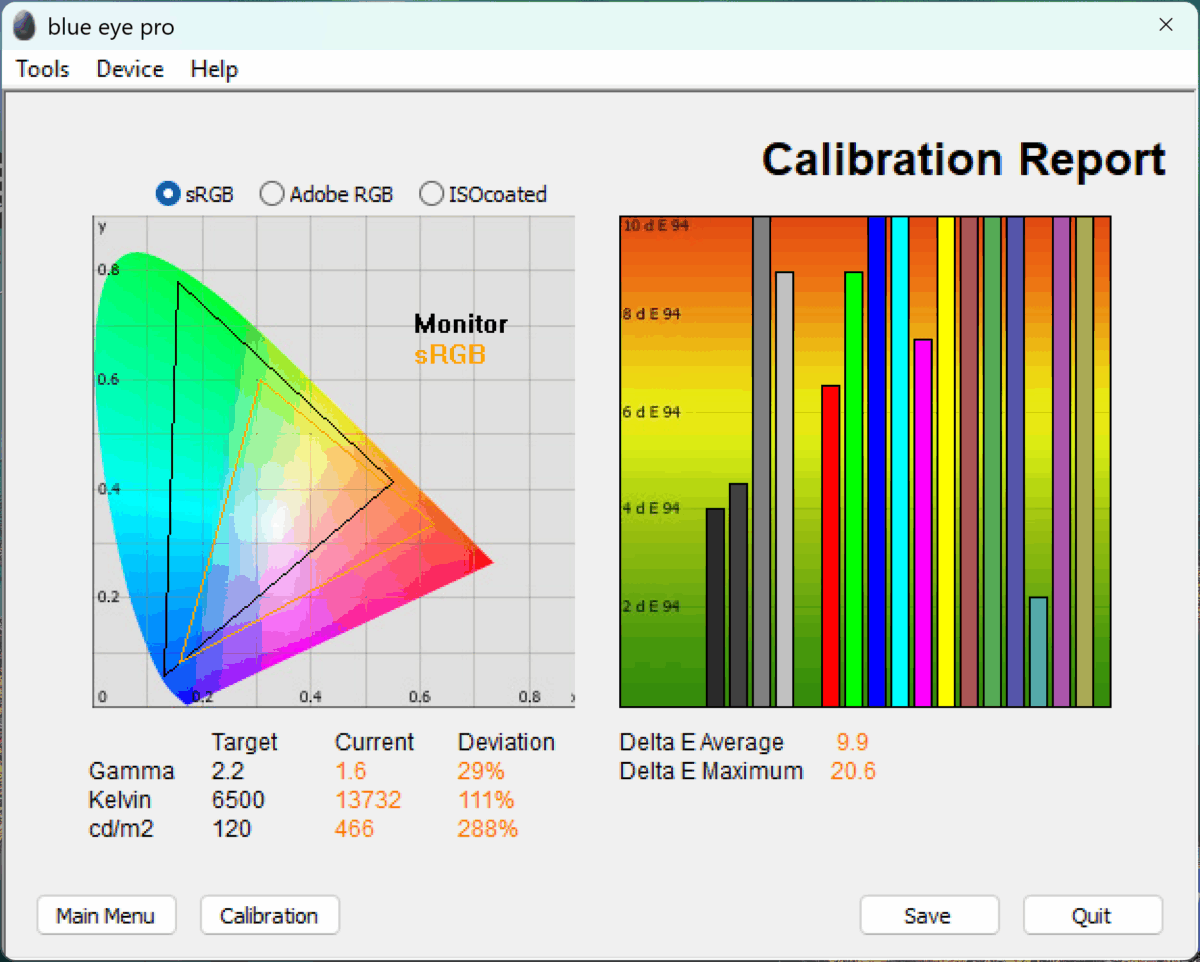Open the Help menu
Viewport: 1200px width, 962px height.
click(x=214, y=69)
